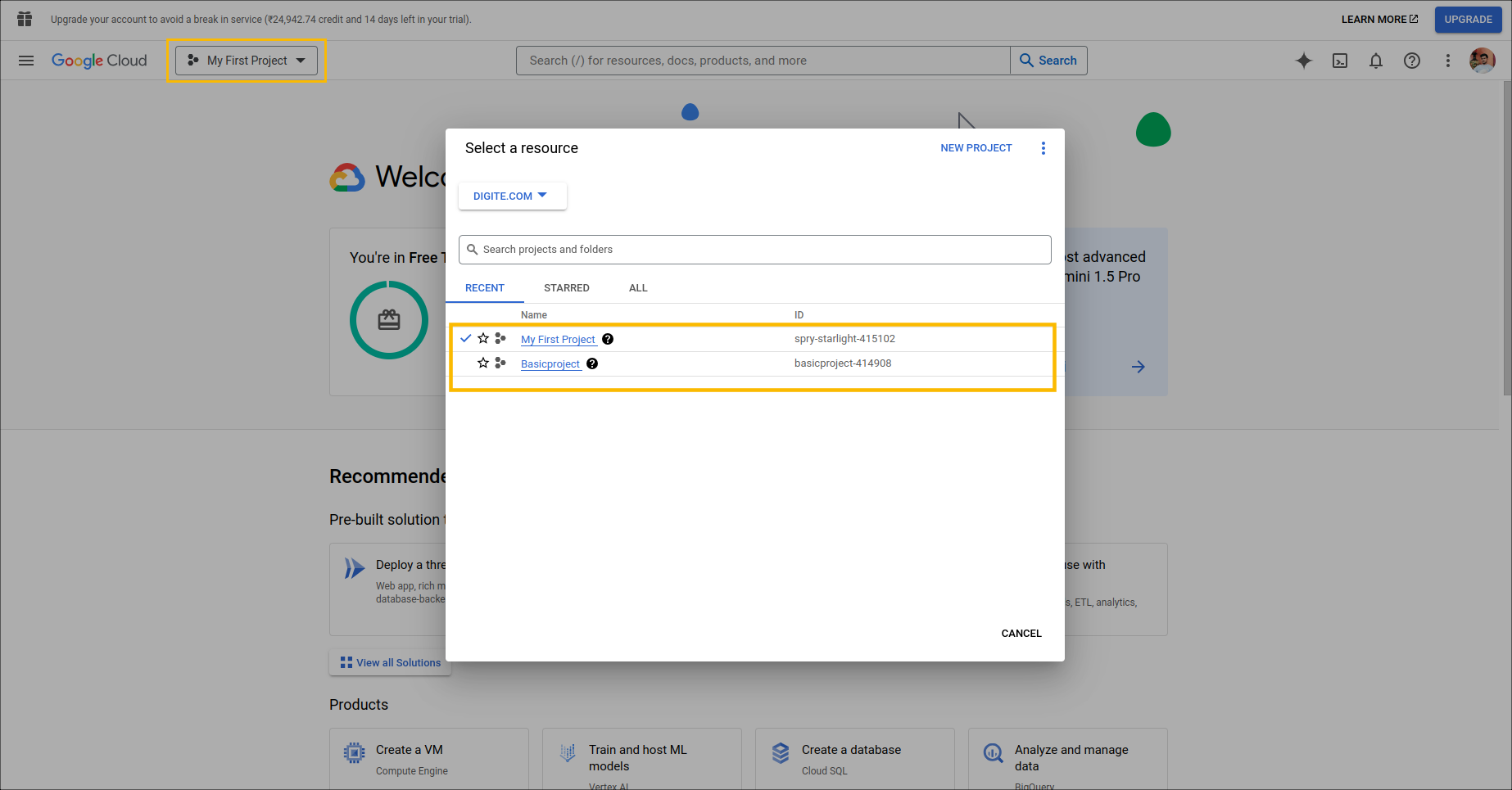This screenshot has height=790, width=1512.
Task: Click the Search projects and folders field
Action: click(x=755, y=250)
